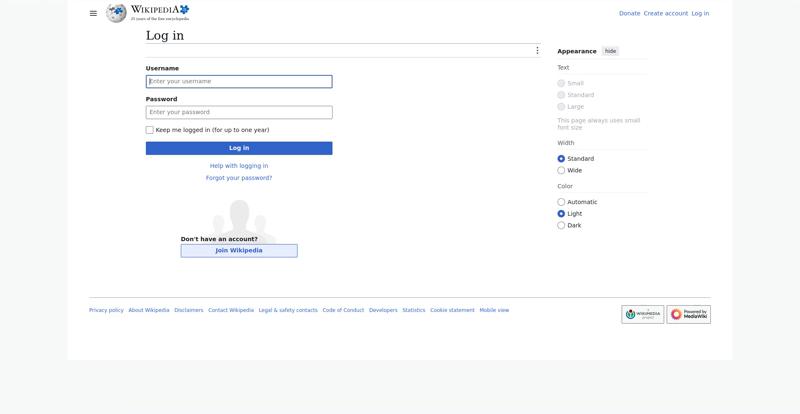Viewport: 800px width, 414px height.
Task: Select the Dark color option
Action: [x=561, y=226]
